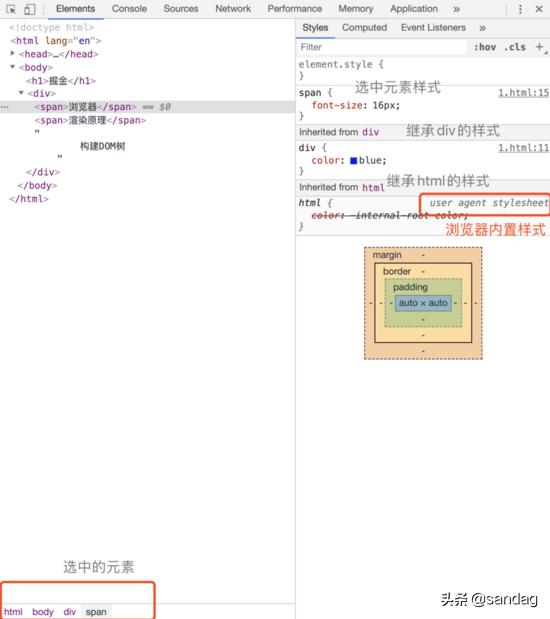Click div in Inherited from div

tap(371, 132)
